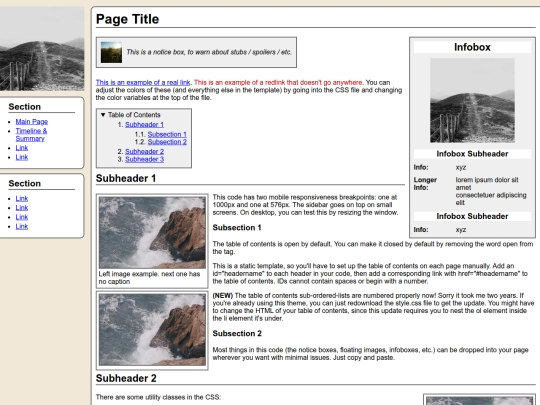Jump to Subheader 1 in contents
Viewport: 540px width, 405px height.
(x=144, y=125)
